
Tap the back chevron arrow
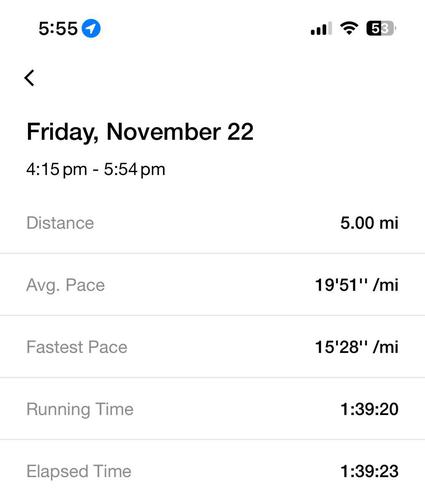click(x=29, y=78)
